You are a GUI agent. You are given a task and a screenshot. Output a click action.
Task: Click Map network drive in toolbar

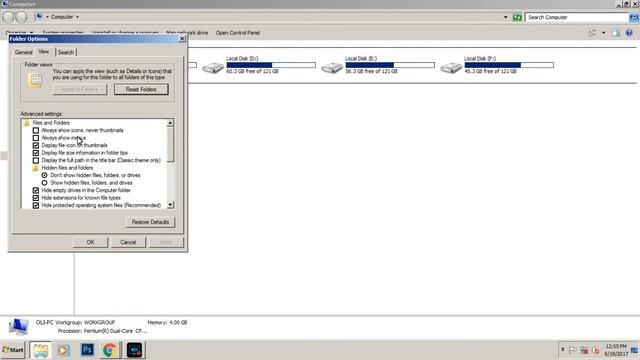(187, 33)
